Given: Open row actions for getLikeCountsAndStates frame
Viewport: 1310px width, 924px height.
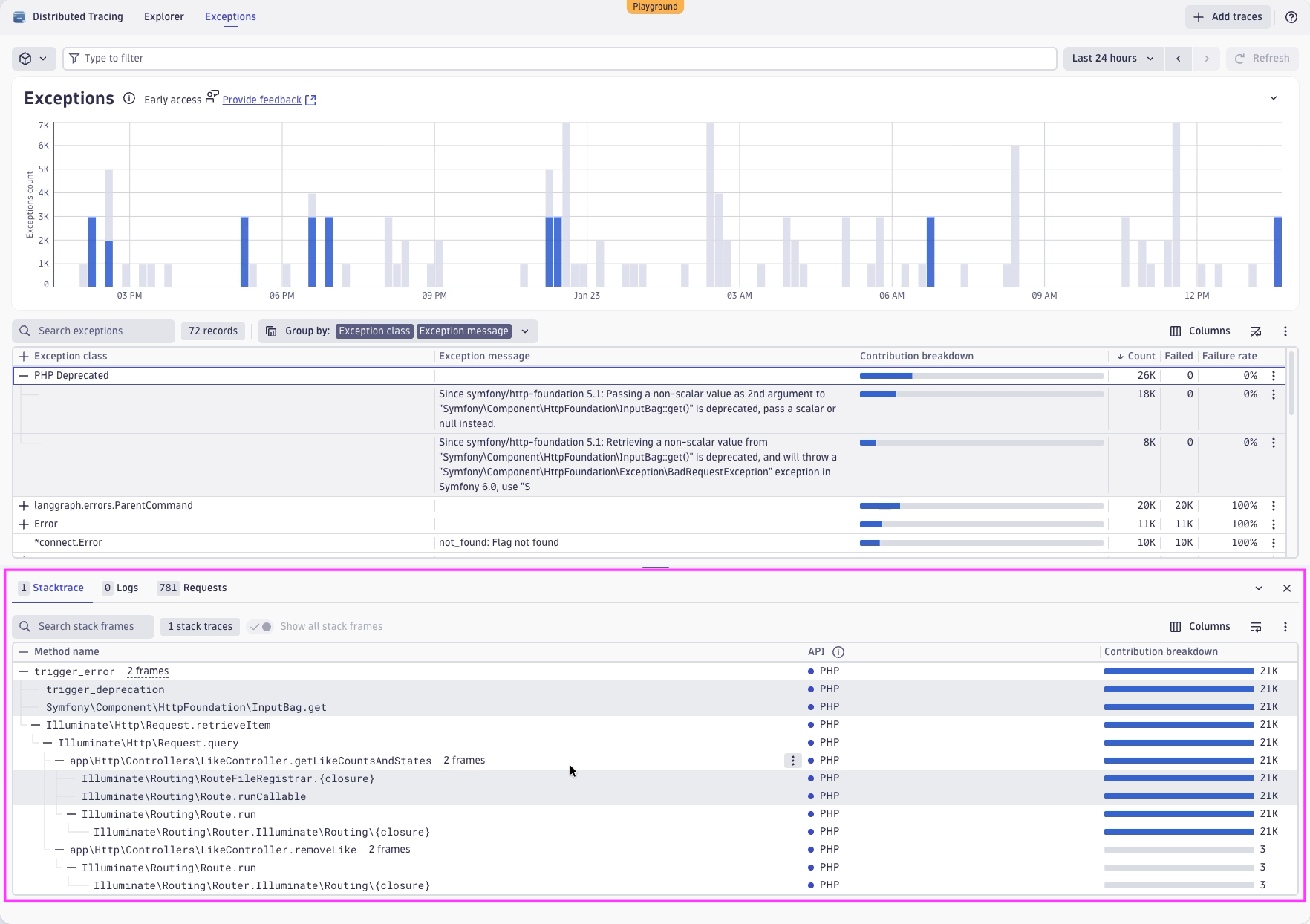Looking at the screenshot, I should (x=793, y=761).
